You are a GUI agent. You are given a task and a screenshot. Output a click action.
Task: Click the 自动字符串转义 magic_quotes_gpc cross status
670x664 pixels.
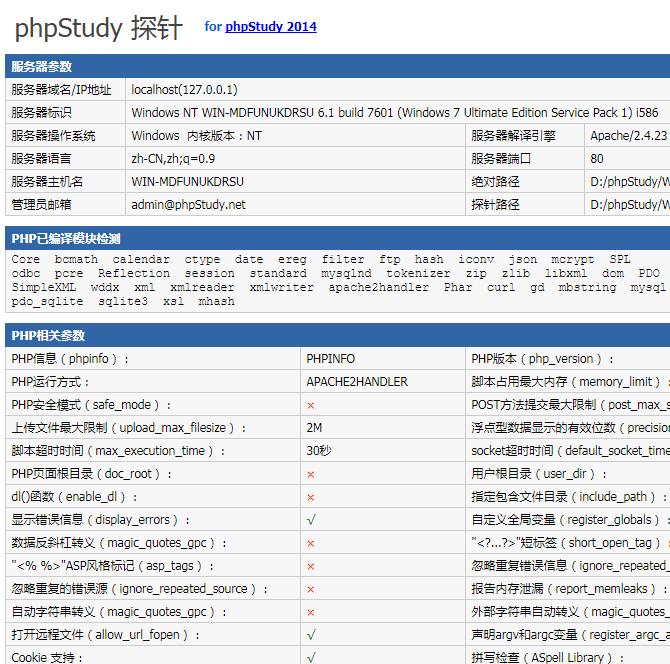[x=311, y=612]
